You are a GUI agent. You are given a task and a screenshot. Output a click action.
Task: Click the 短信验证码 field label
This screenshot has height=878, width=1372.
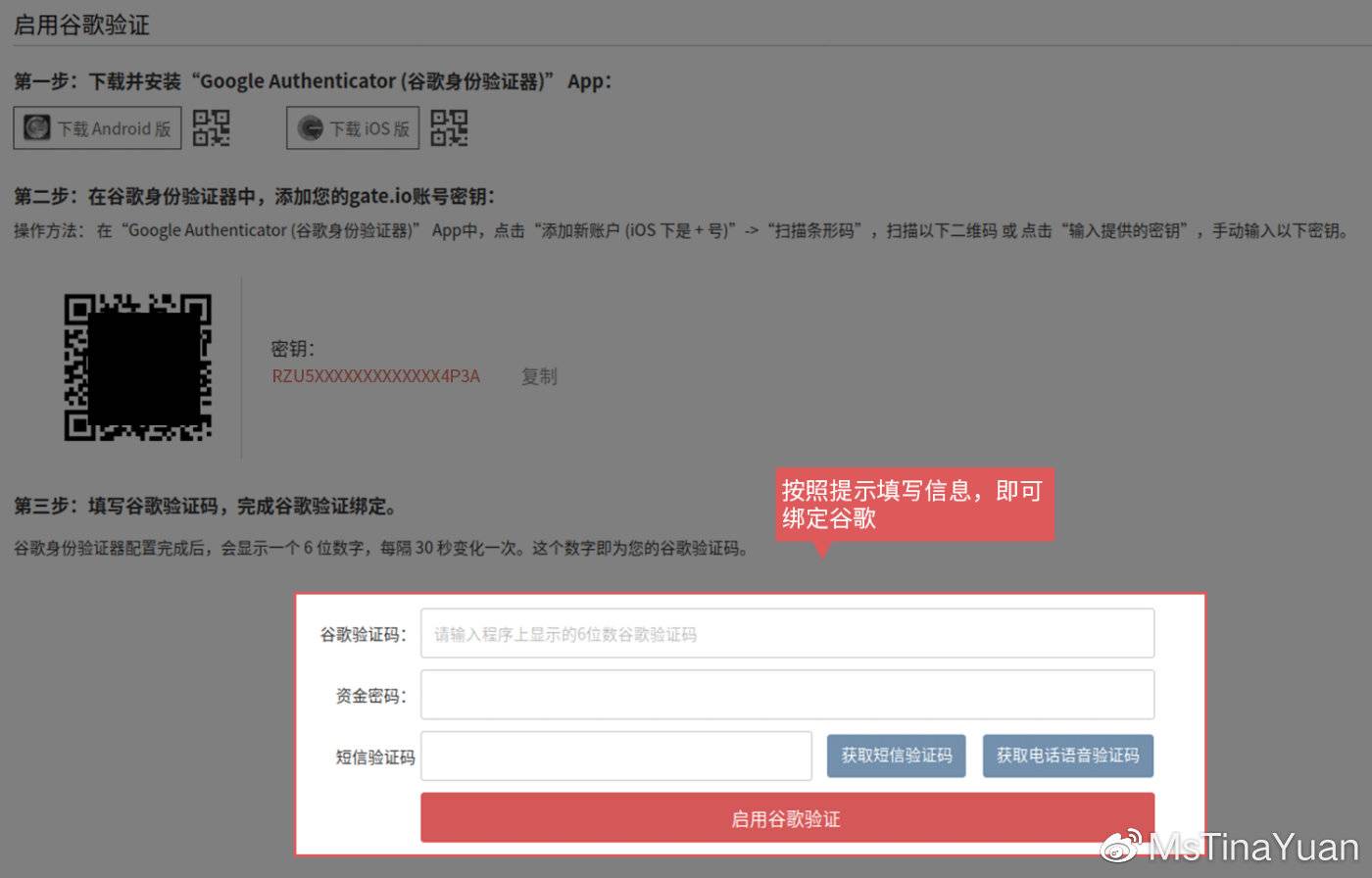tap(375, 756)
